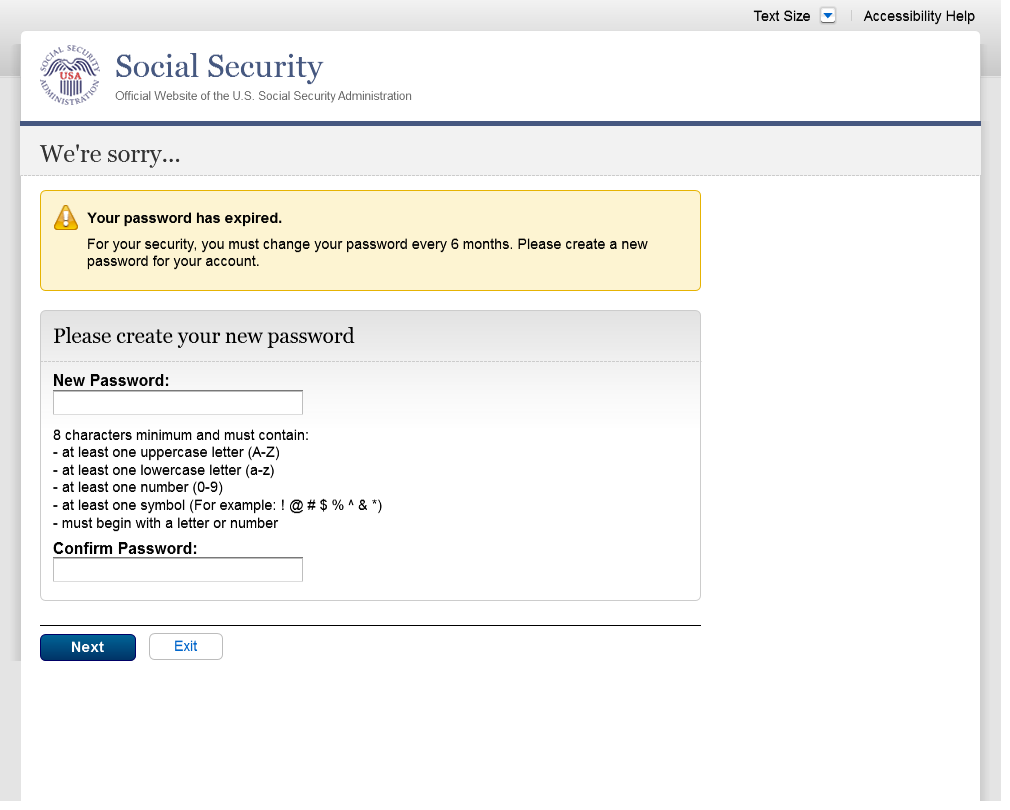Click the "must begin with a letter" rule
This screenshot has width=1010, height=810.
166,523
